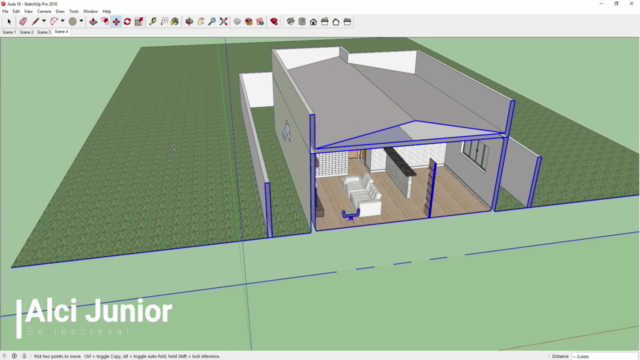Switch to Scene 2 tab
The height and width of the screenshot is (360, 640).
27,32
